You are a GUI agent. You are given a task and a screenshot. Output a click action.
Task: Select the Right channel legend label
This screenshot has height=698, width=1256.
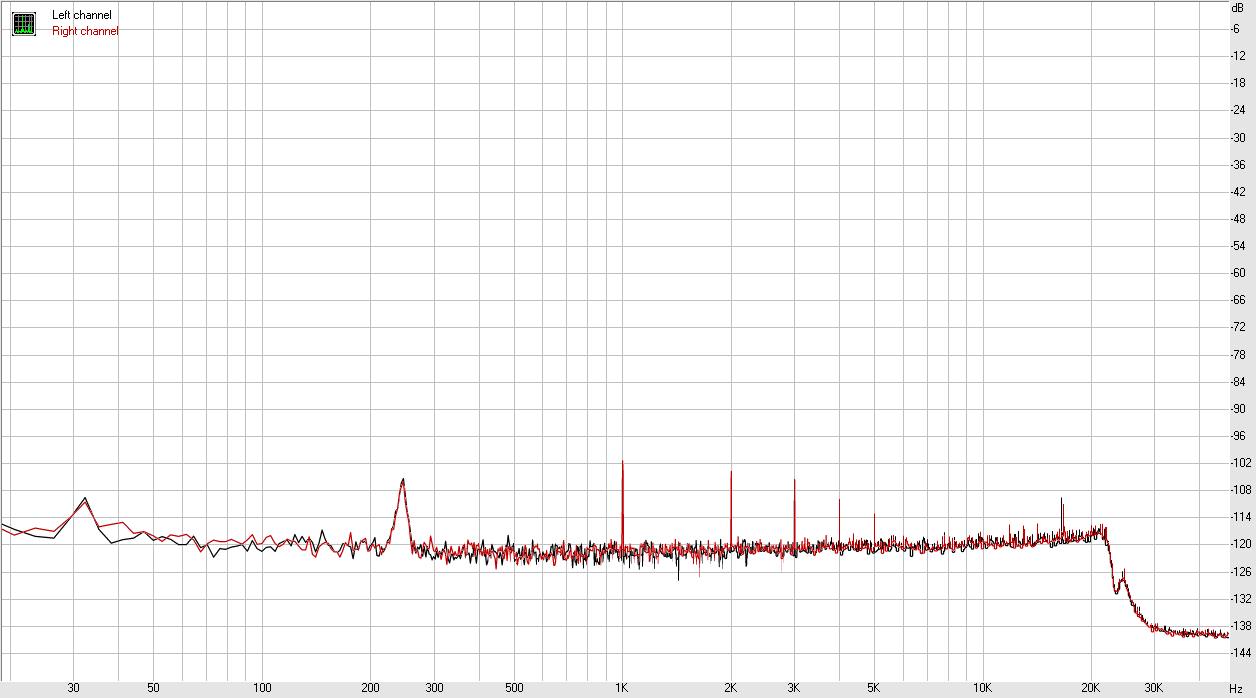point(85,31)
